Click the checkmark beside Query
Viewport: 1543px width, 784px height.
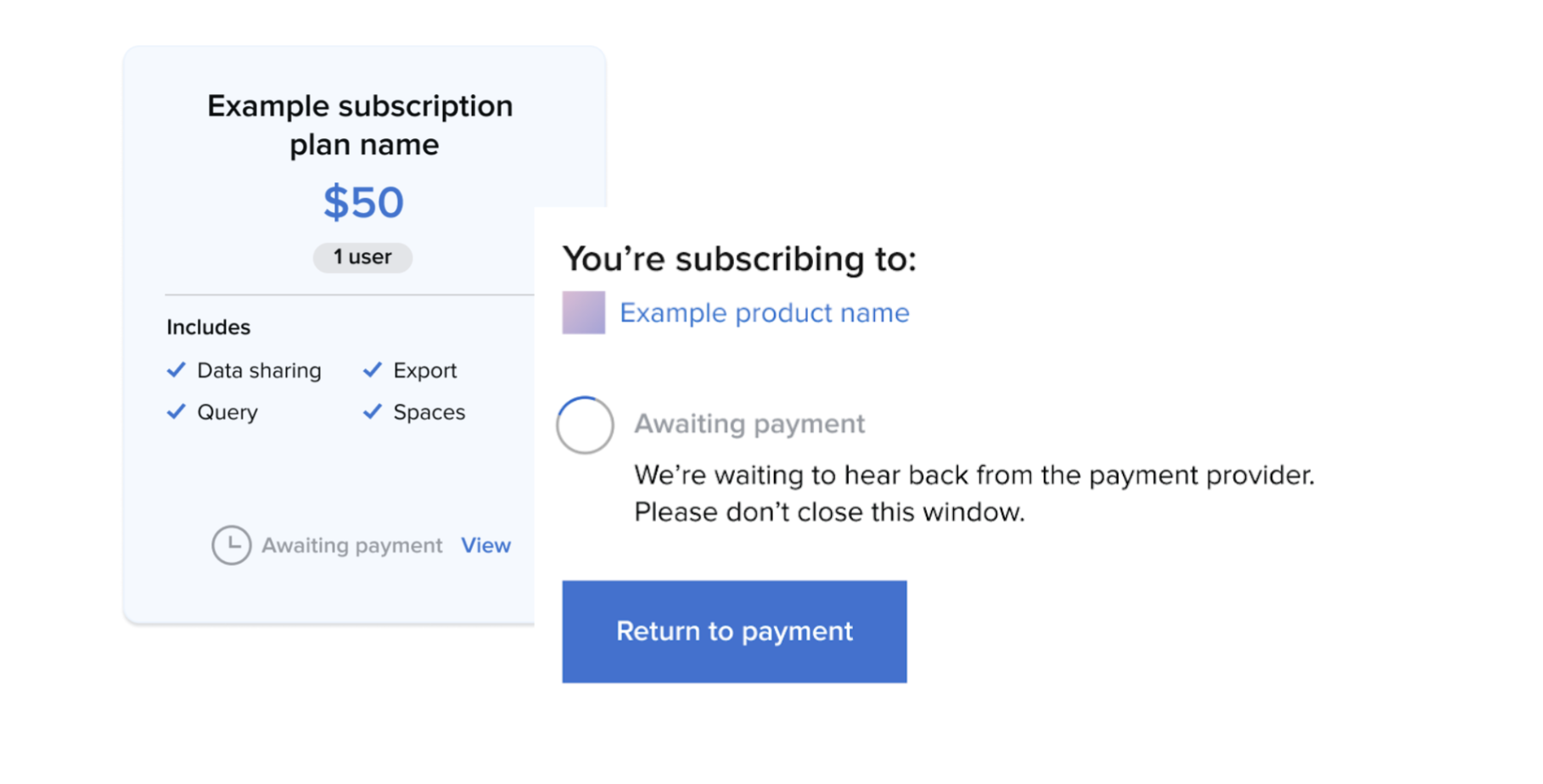177,412
